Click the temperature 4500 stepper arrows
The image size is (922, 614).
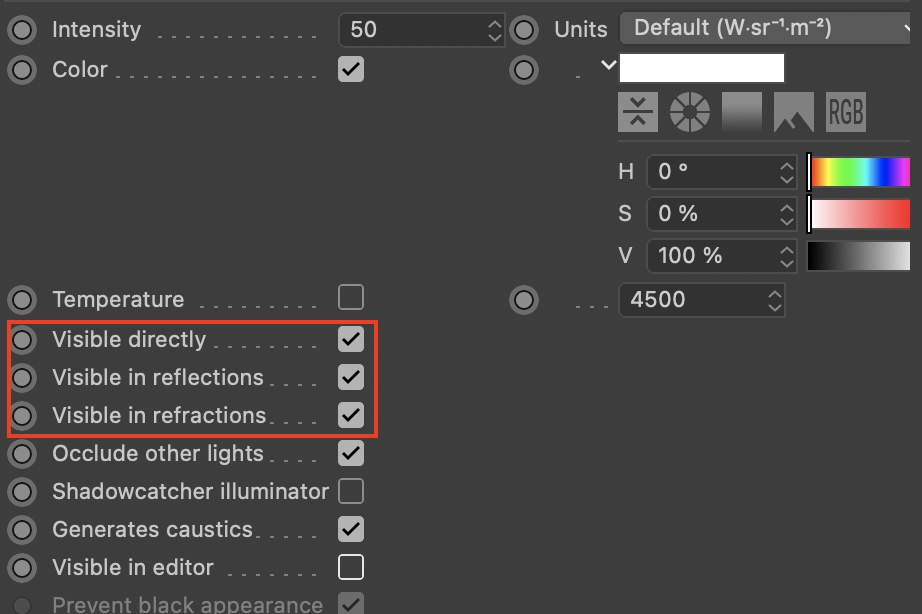pos(774,300)
